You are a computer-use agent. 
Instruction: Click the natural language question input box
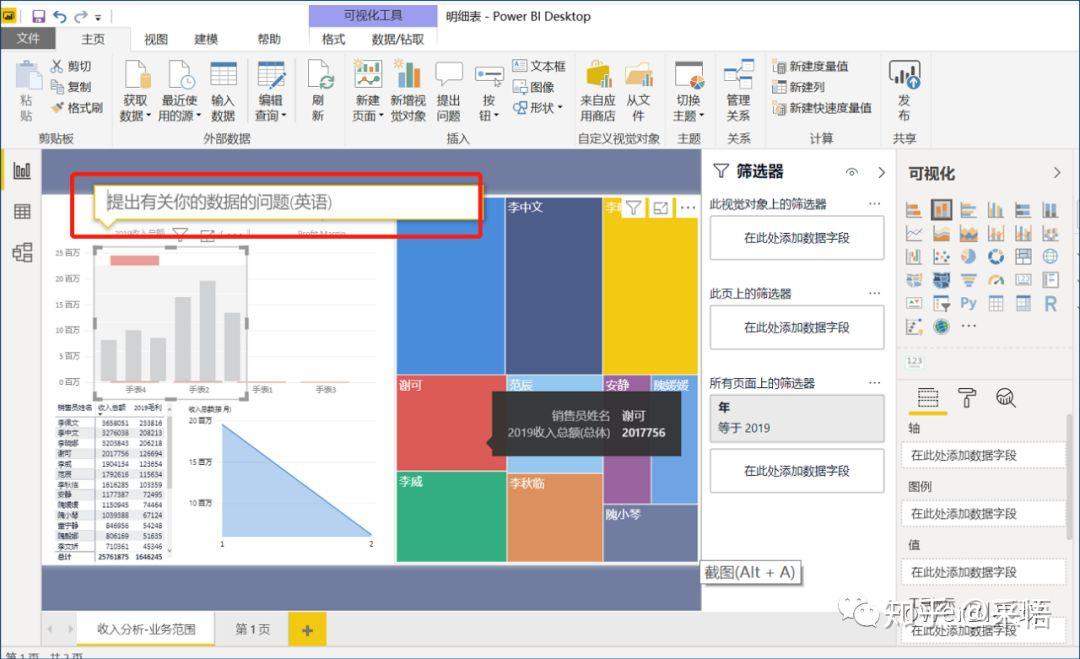(280, 200)
